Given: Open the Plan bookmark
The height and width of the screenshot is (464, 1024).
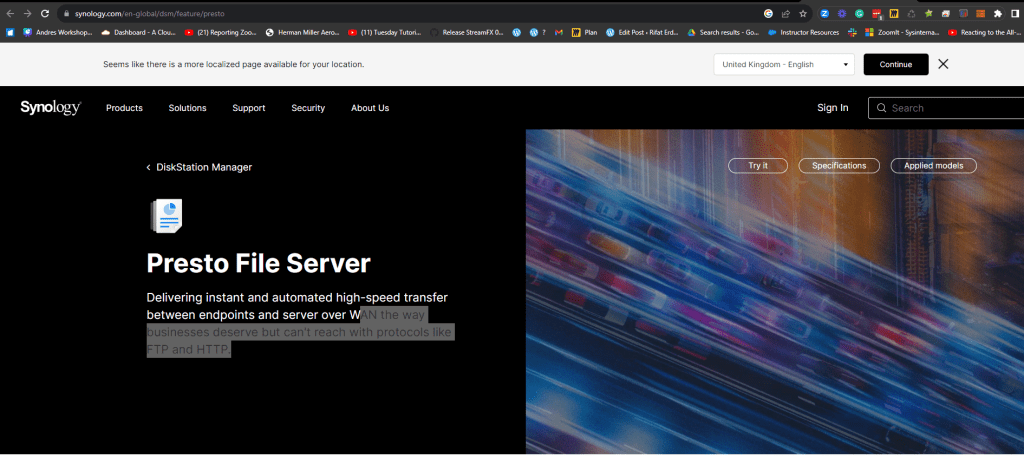Looking at the screenshot, I should pyautogui.click(x=584, y=32).
